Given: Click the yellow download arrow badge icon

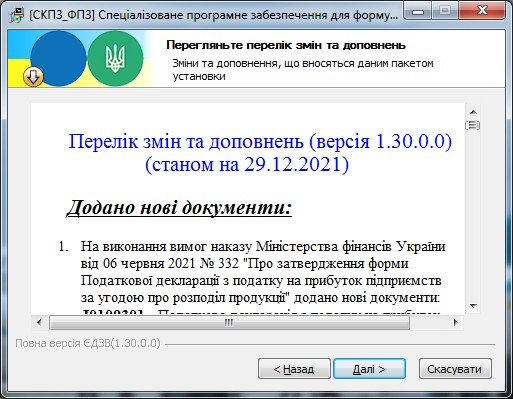Looking at the screenshot, I should coord(33,77).
